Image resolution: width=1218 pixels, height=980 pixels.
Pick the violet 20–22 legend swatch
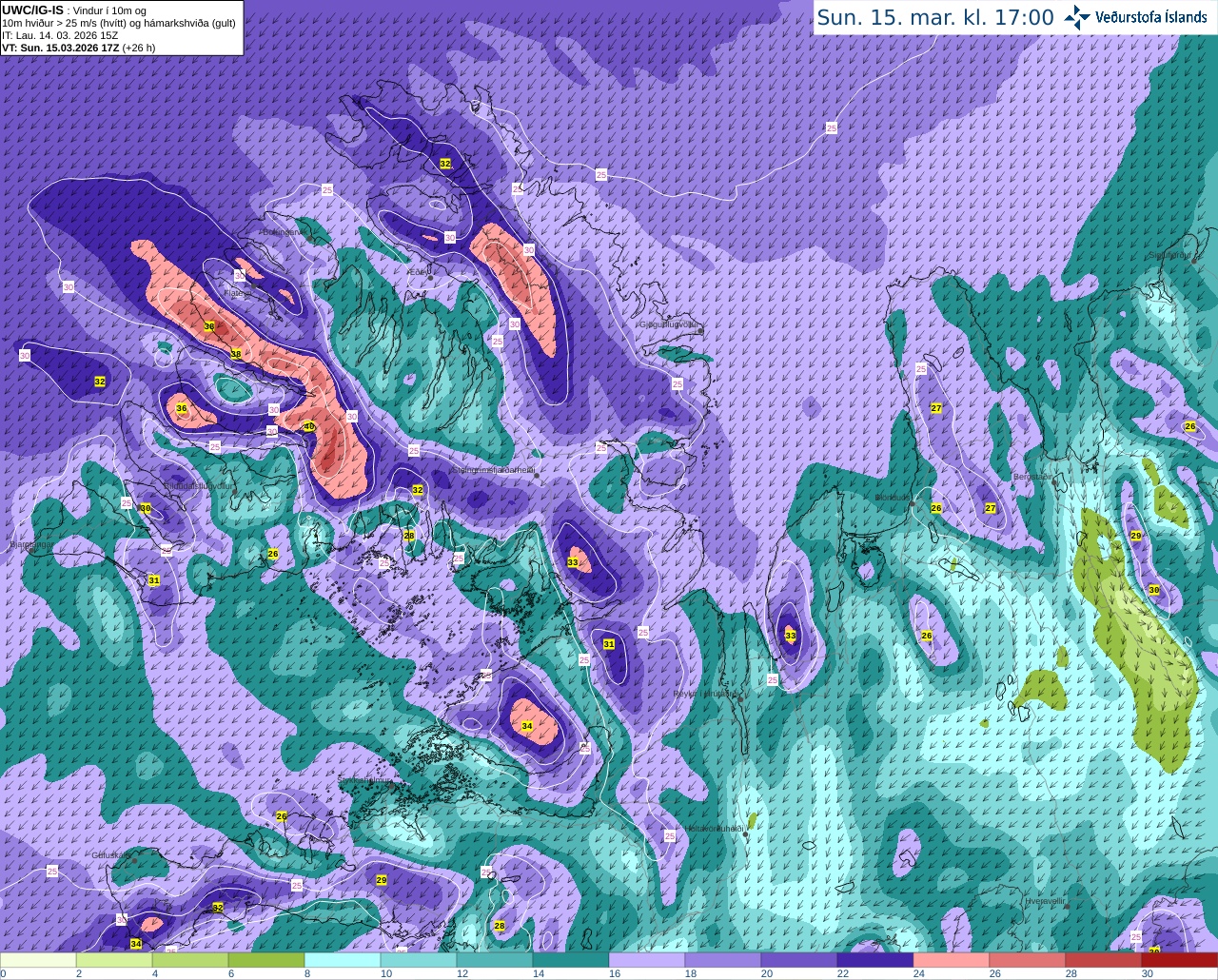[x=799, y=960]
